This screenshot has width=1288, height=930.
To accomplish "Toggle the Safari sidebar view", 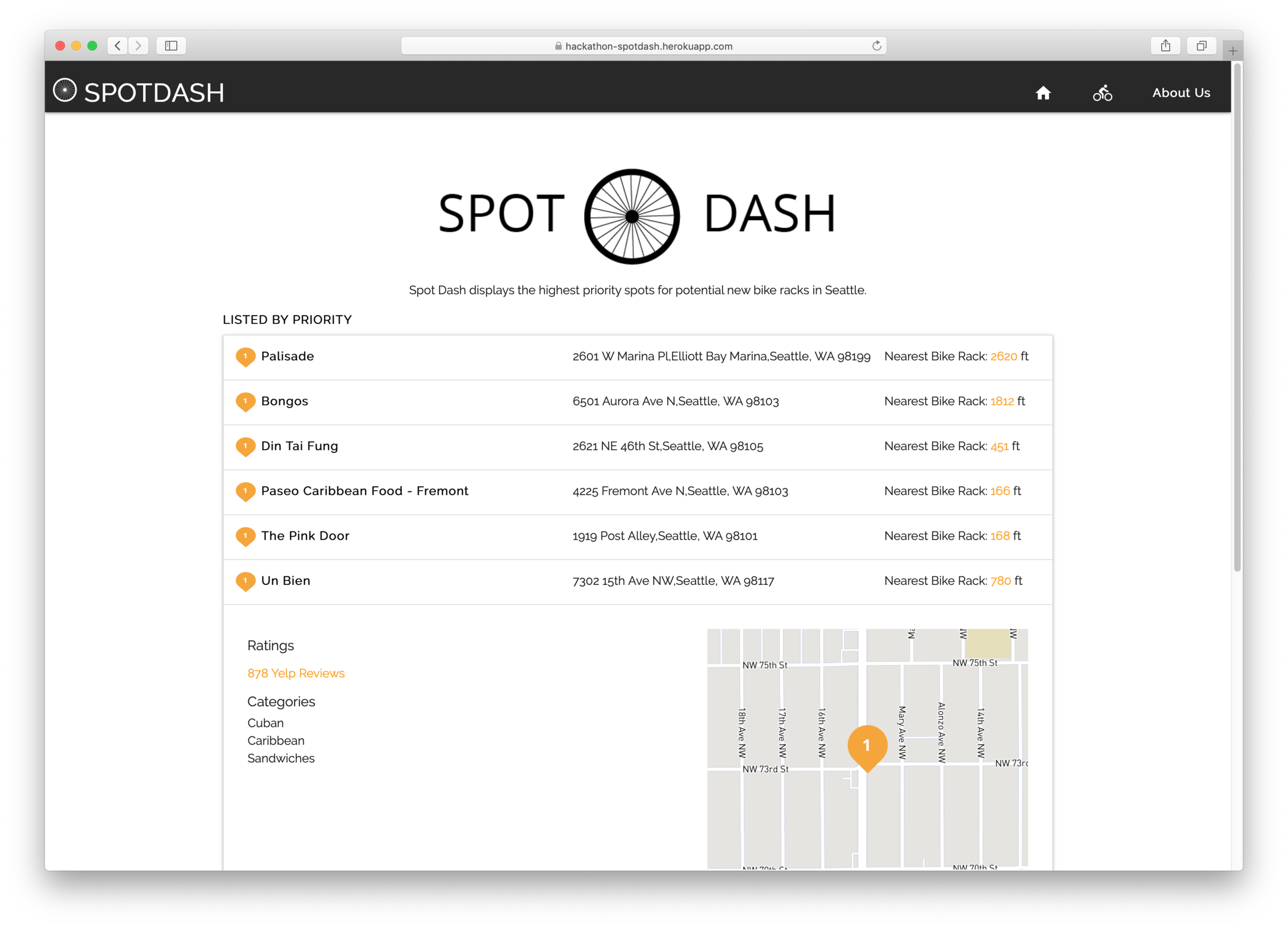I will [171, 45].
